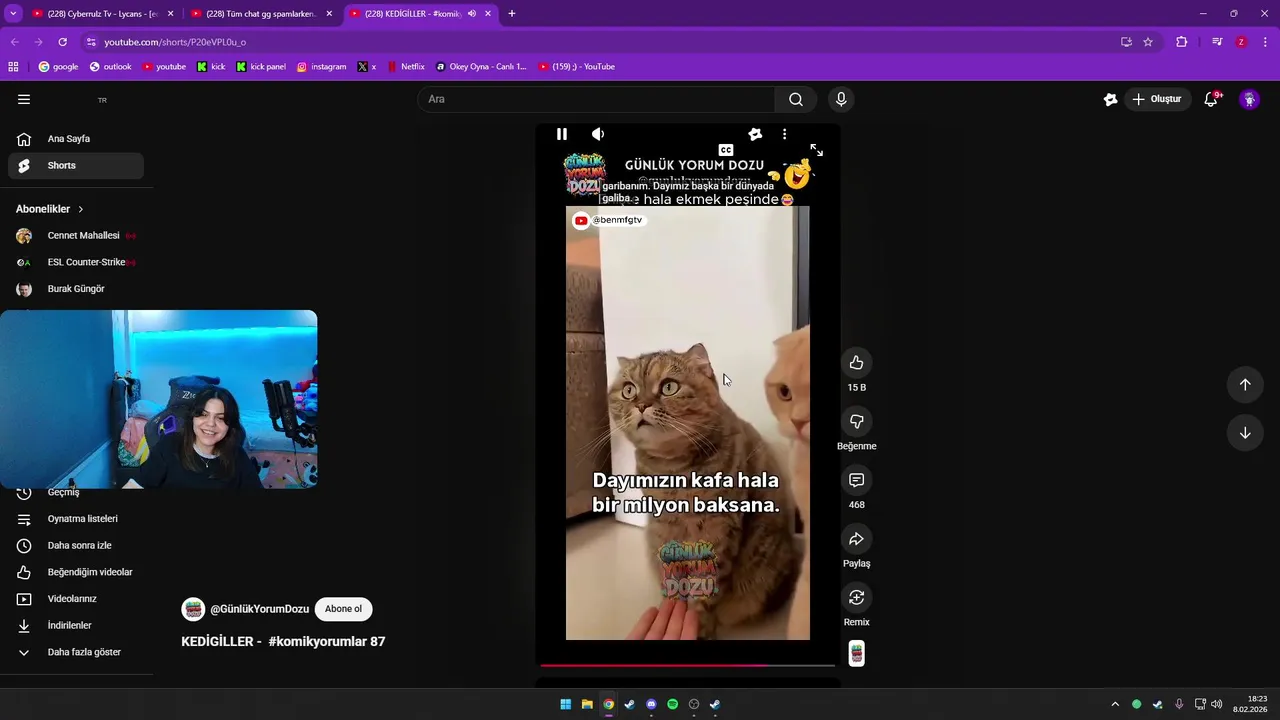This screenshot has height=720, width=1280.
Task: Select Shorts in the sidebar
Action: click(x=76, y=166)
